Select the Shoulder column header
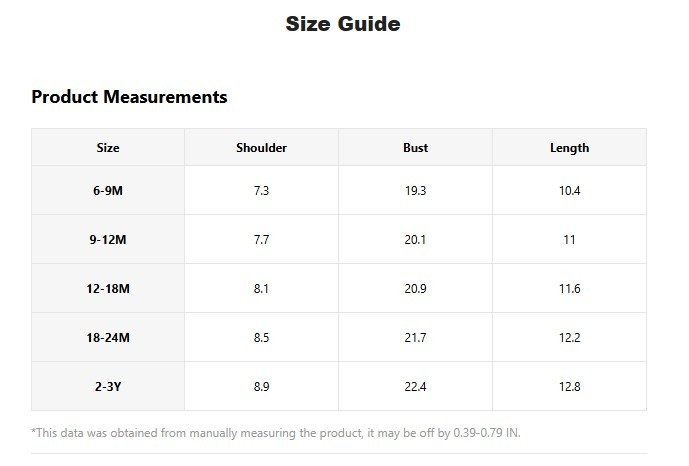Image resolution: width=689 pixels, height=466 pixels. [x=261, y=148]
